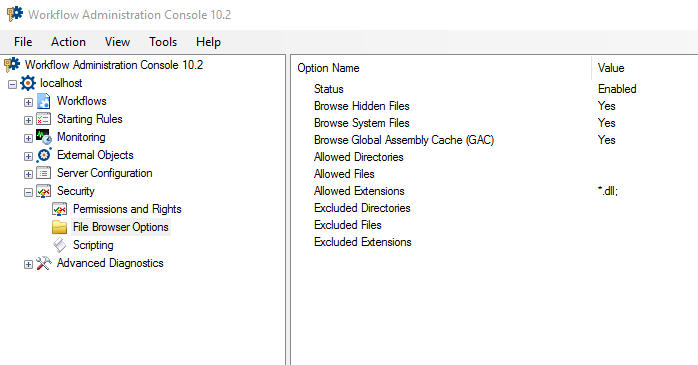Click the Advanced Diagnostics tools icon
The image size is (698, 365).
tap(44, 264)
